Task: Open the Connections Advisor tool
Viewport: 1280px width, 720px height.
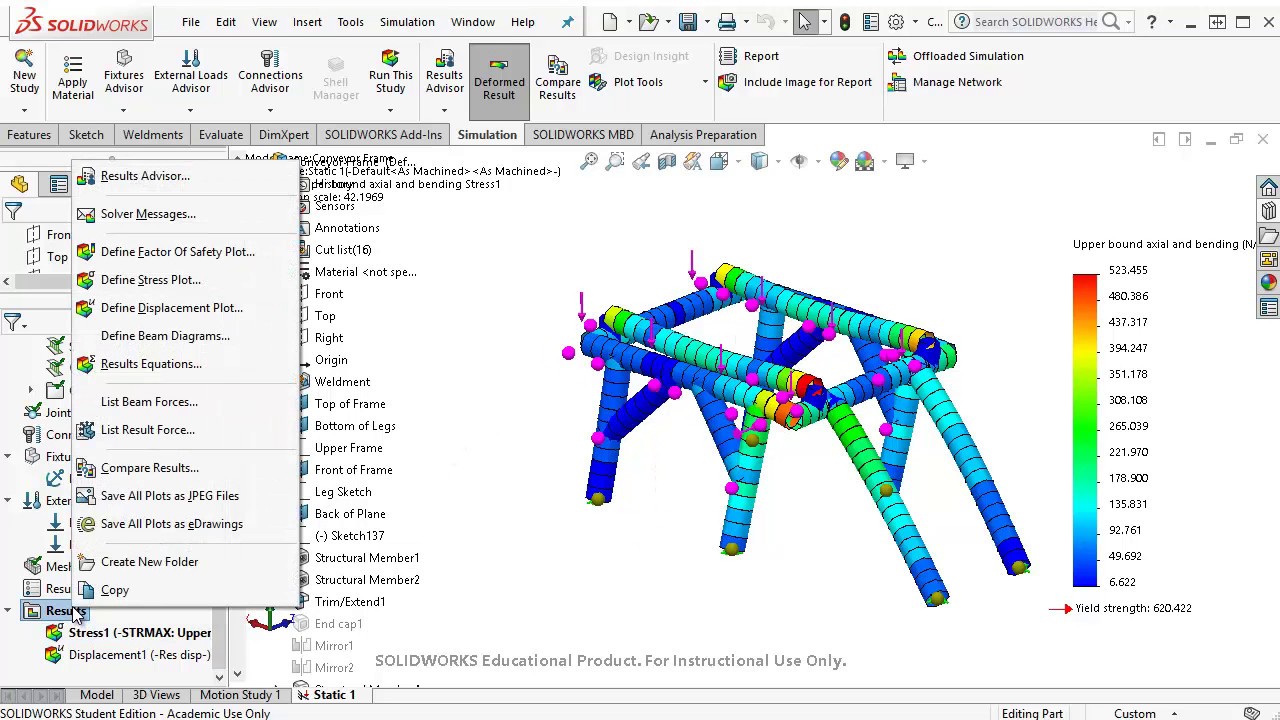Action: 270,72
